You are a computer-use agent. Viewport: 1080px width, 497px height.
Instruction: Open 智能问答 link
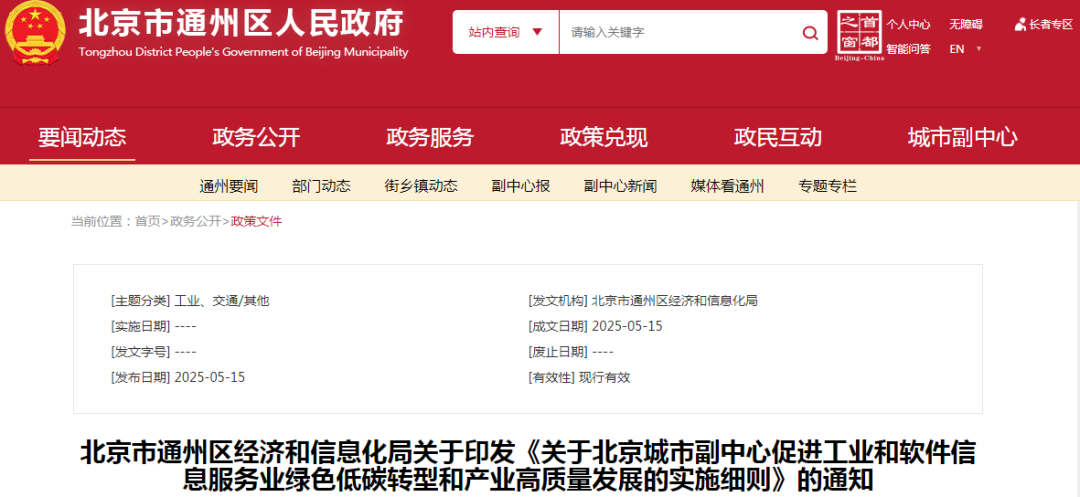(908, 49)
